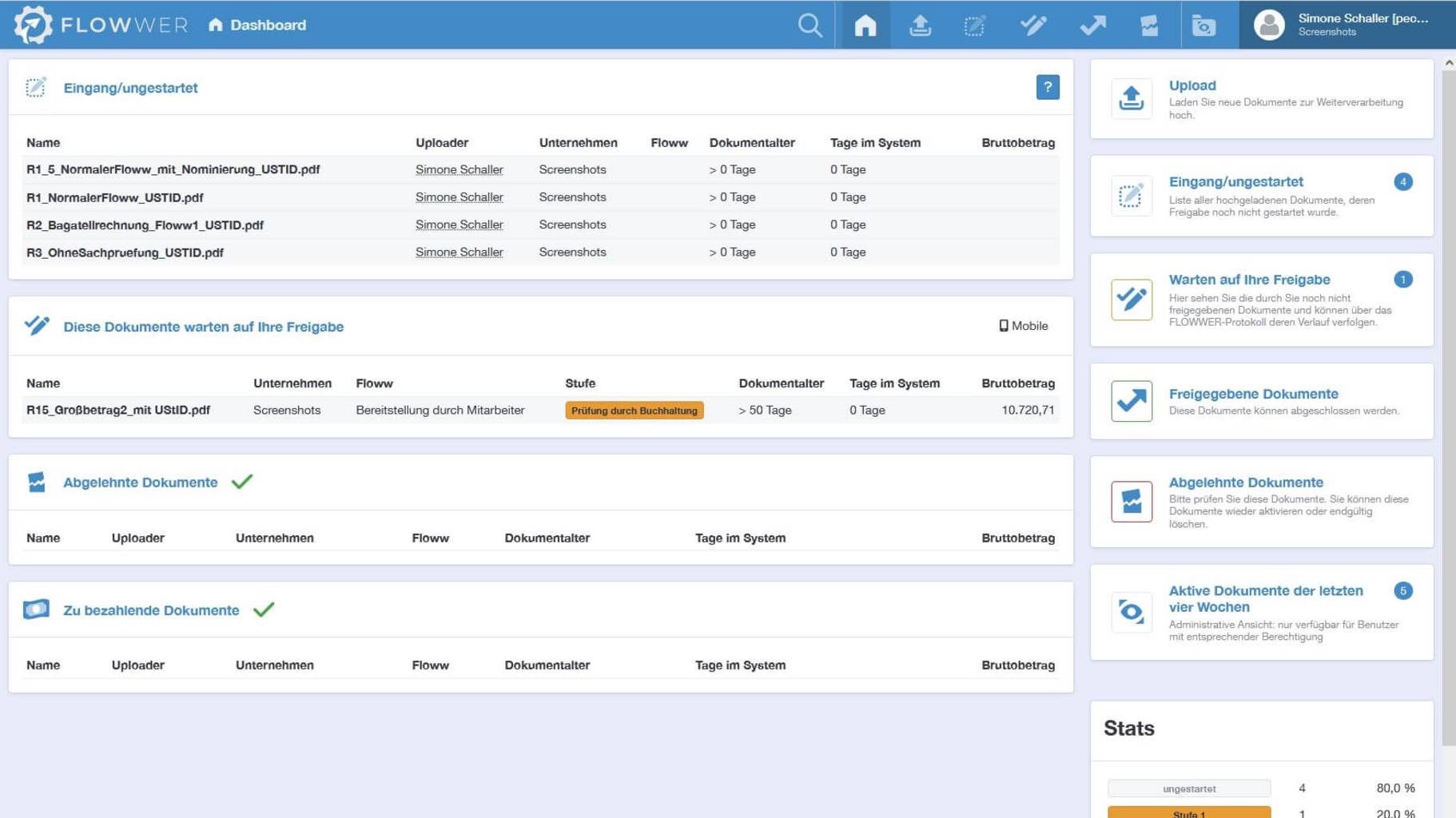Open Freigegebene Dokumente sidebar card
1456x818 pixels.
[1261, 401]
